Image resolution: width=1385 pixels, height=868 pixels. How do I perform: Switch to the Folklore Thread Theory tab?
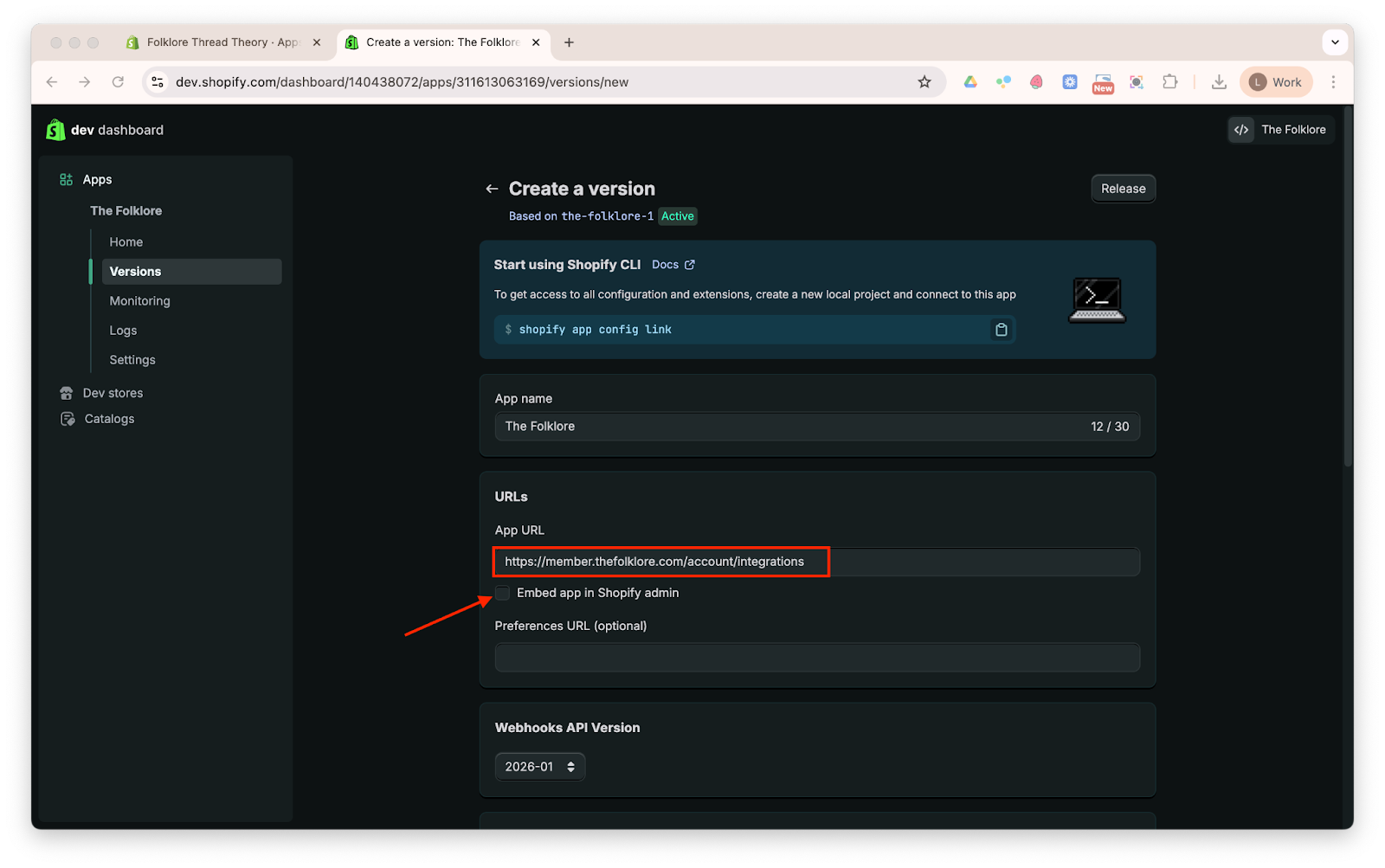(222, 42)
